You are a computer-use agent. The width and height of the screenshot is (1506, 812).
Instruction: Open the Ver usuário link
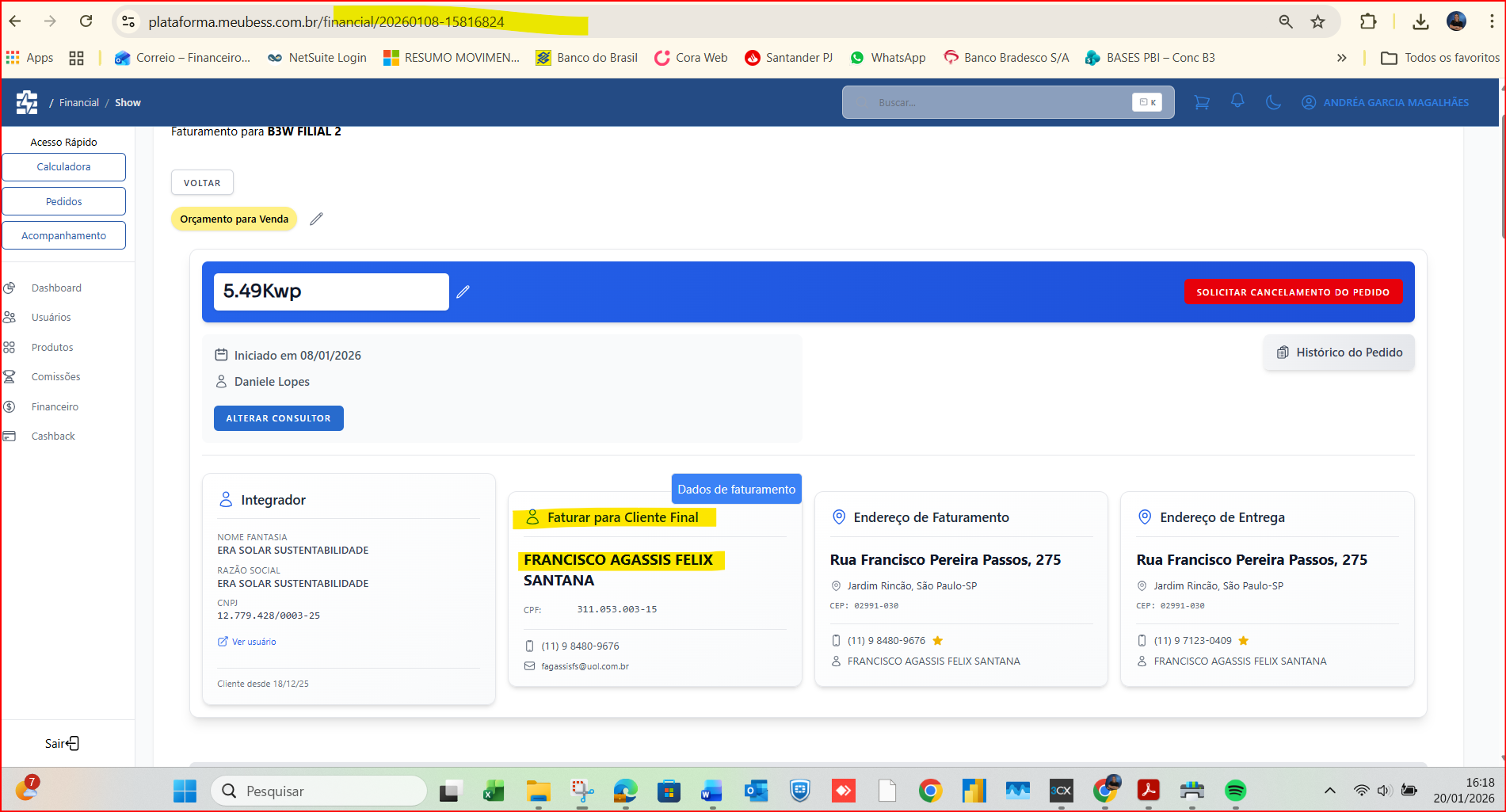point(254,642)
